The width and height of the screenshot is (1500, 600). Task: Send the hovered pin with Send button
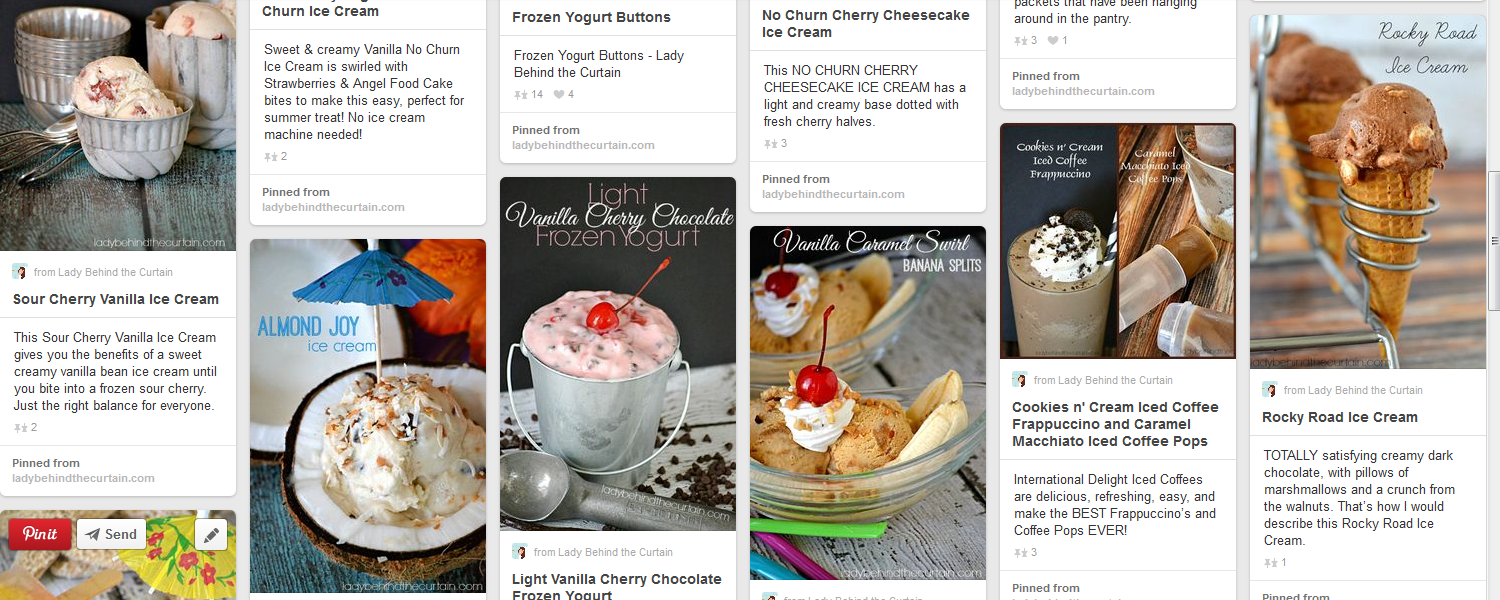click(111, 534)
